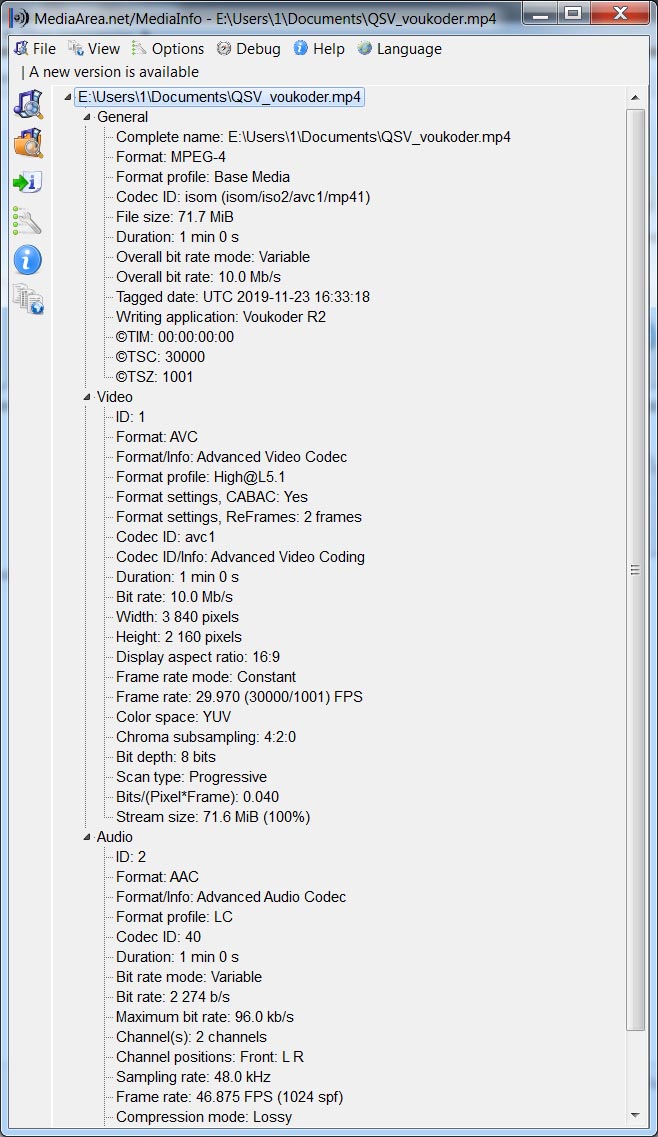This screenshot has width=658, height=1137.
Task: Select 'Codec ID: isom' row
Action: pyautogui.click(x=243, y=197)
